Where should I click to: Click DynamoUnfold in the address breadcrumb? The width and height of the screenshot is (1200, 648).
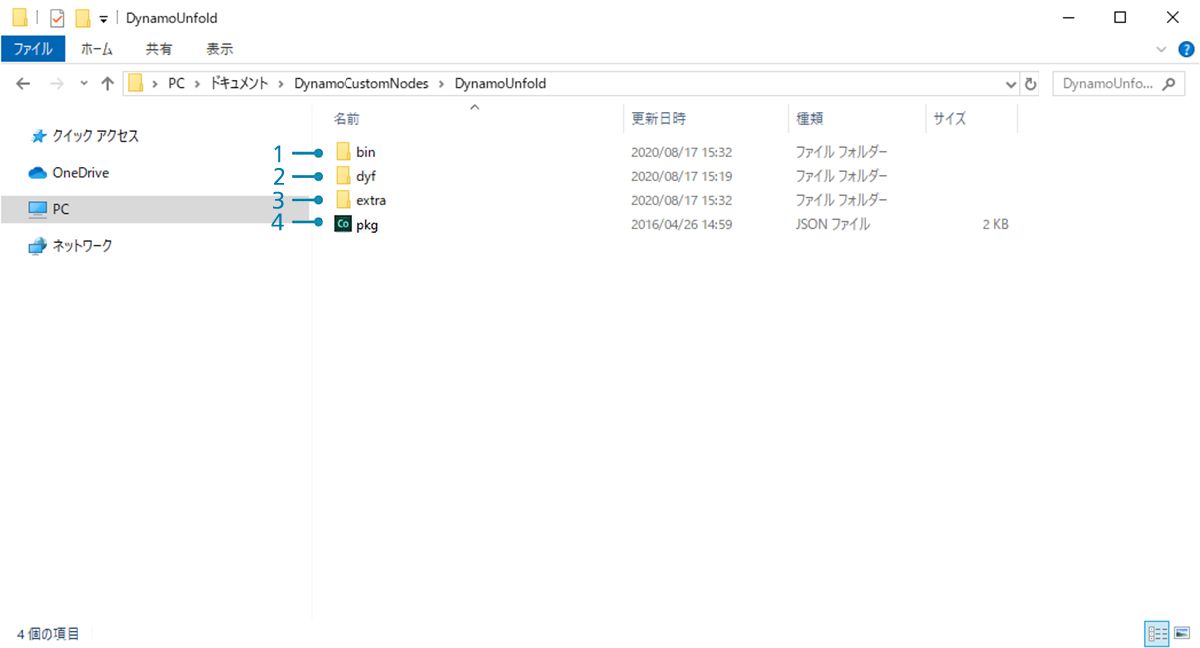coord(500,84)
